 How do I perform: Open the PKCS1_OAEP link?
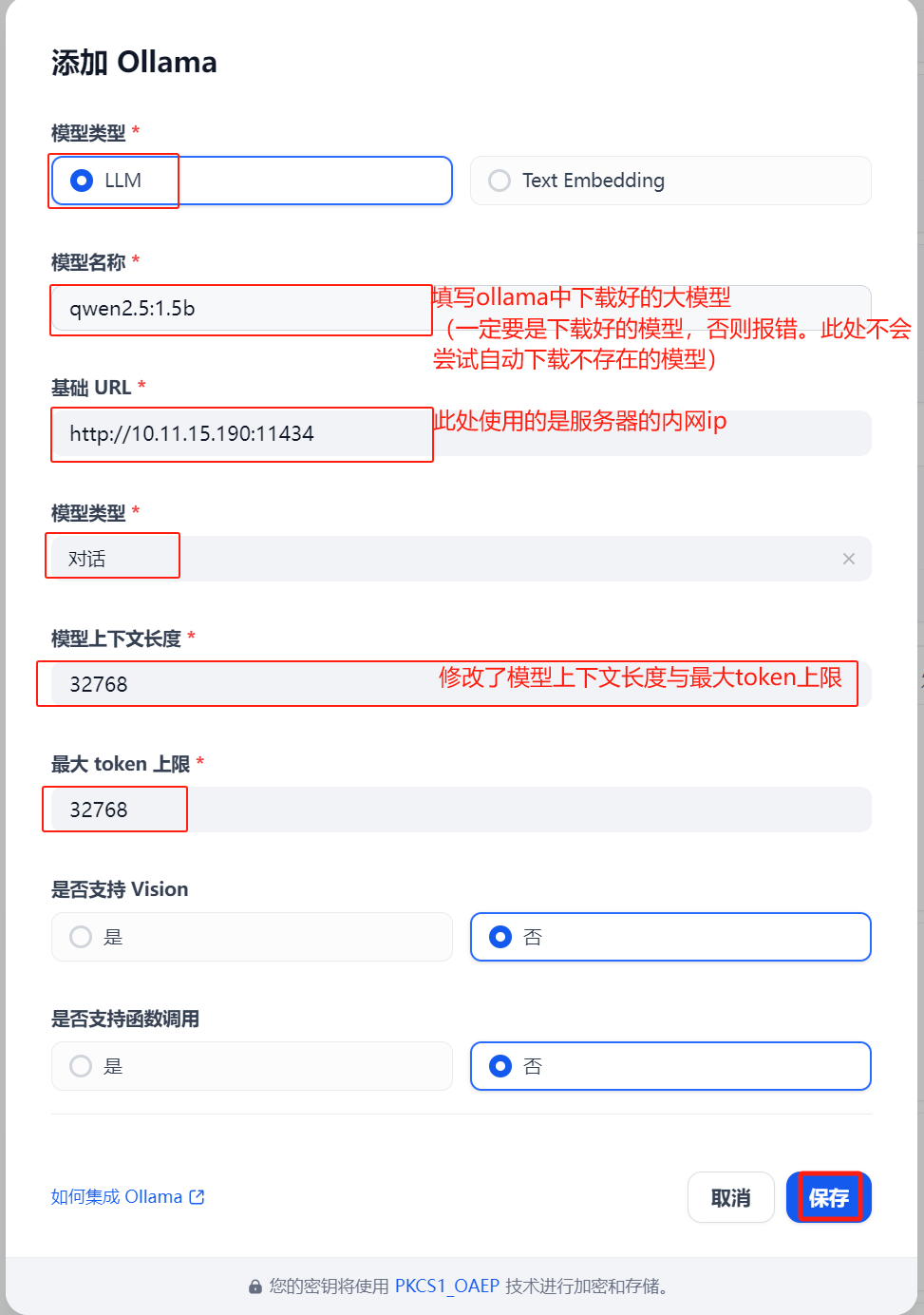click(x=446, y=1286)
